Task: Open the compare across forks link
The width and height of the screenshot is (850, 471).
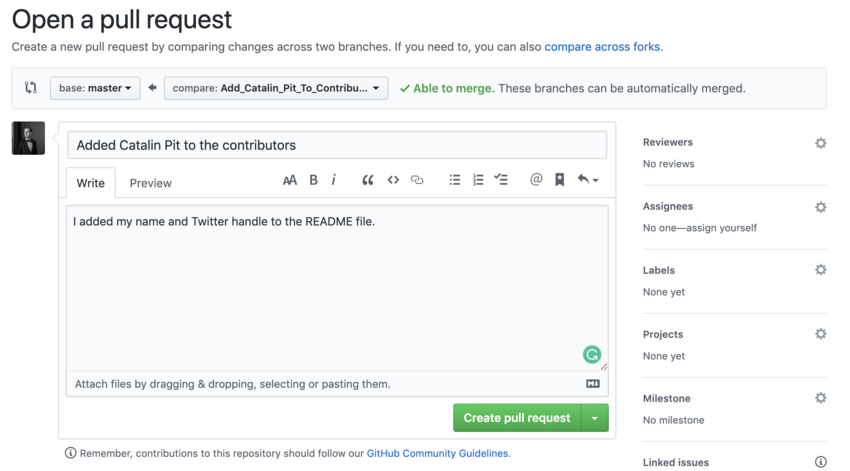Action: (602, 47)
